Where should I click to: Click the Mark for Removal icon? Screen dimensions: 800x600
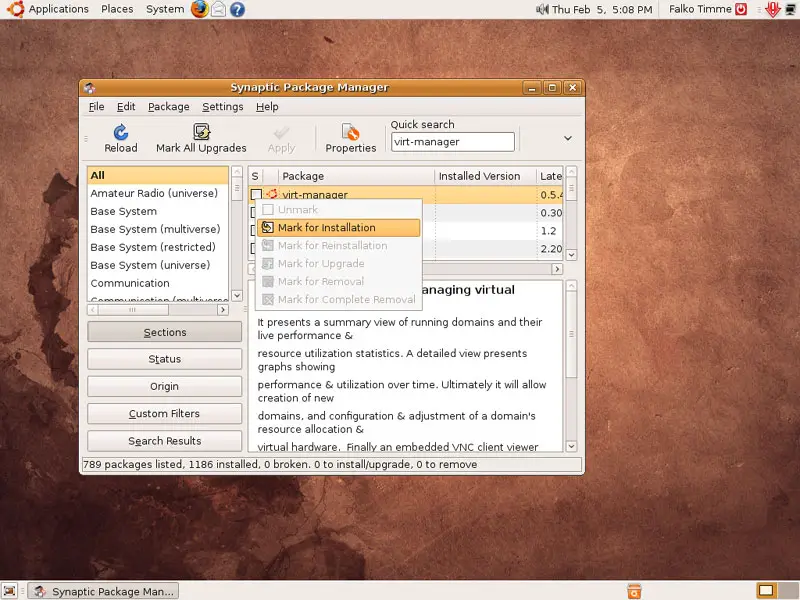268,281
